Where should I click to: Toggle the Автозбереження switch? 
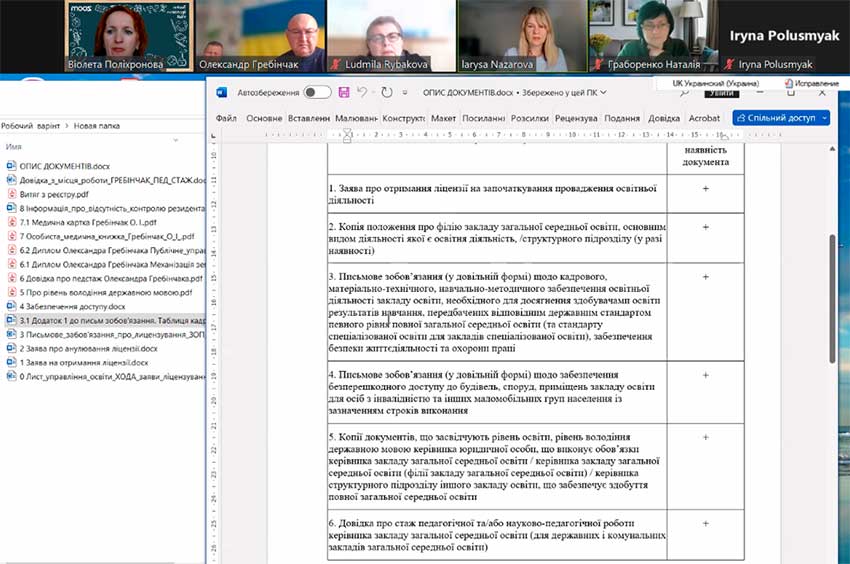(317, 92)
